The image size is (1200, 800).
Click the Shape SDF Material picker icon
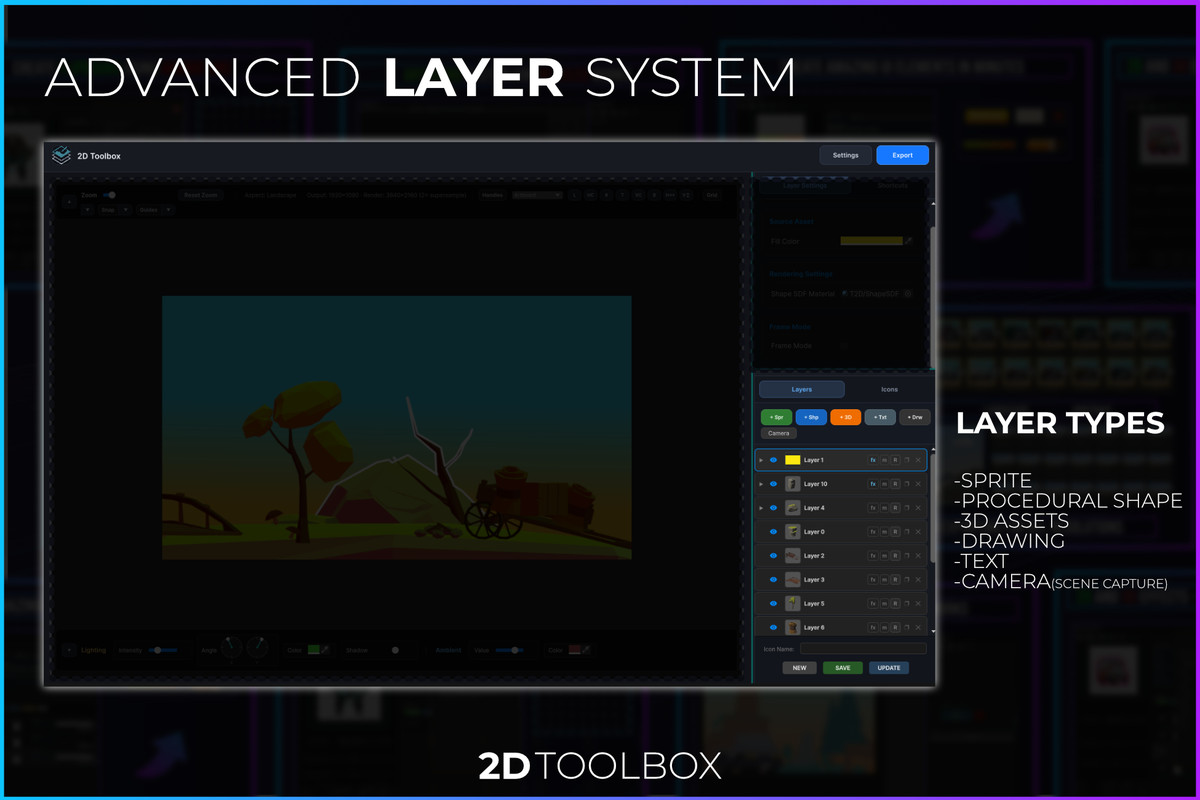click(x=908, y=294)
